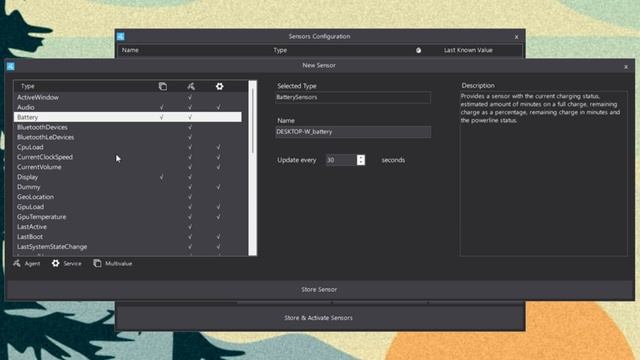Click Store & Activate Sensors button
Viewport: 640px width, 360px height.
[x=320, y=318]
